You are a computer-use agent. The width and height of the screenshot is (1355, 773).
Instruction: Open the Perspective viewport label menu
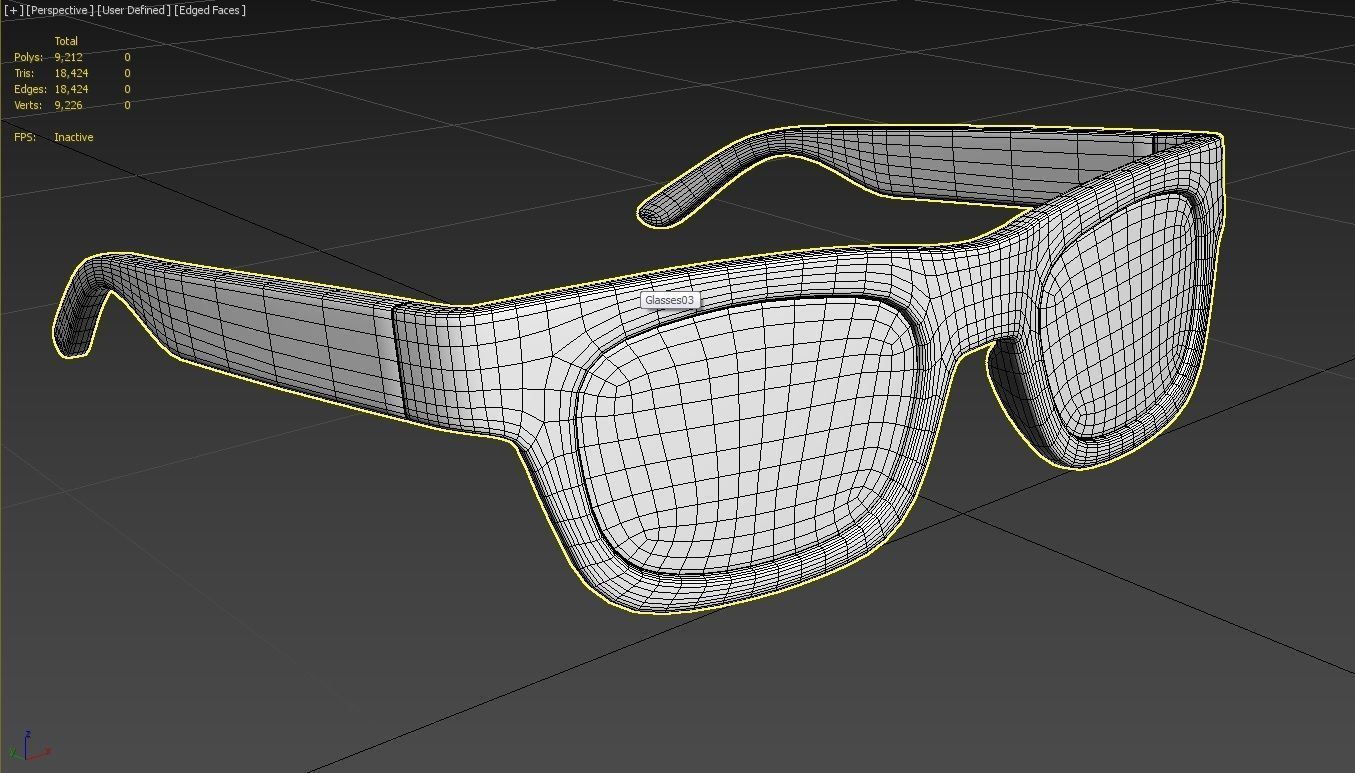pos(60,10)
